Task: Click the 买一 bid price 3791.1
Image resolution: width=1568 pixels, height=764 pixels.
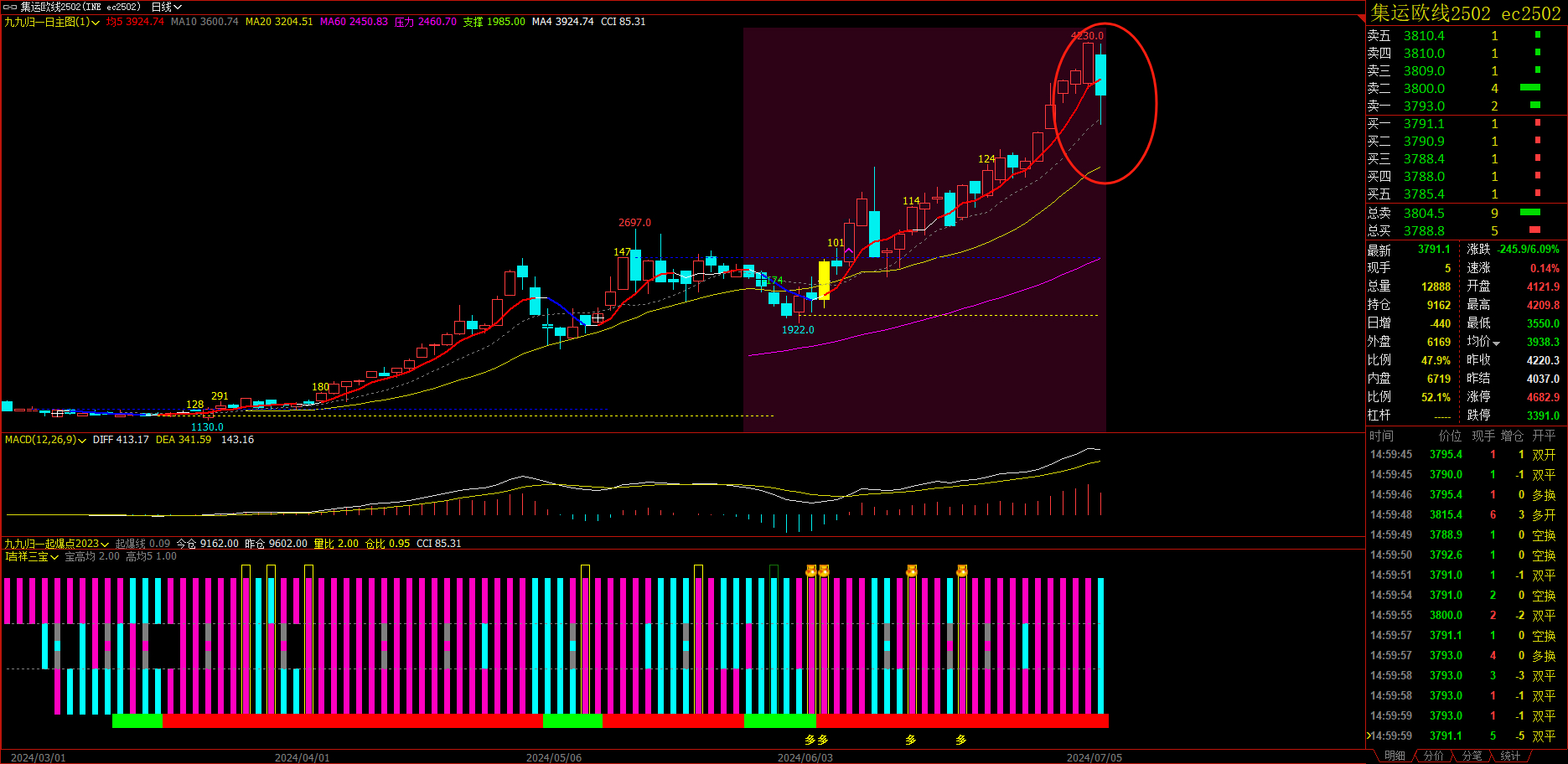Action: [1424, 123]
